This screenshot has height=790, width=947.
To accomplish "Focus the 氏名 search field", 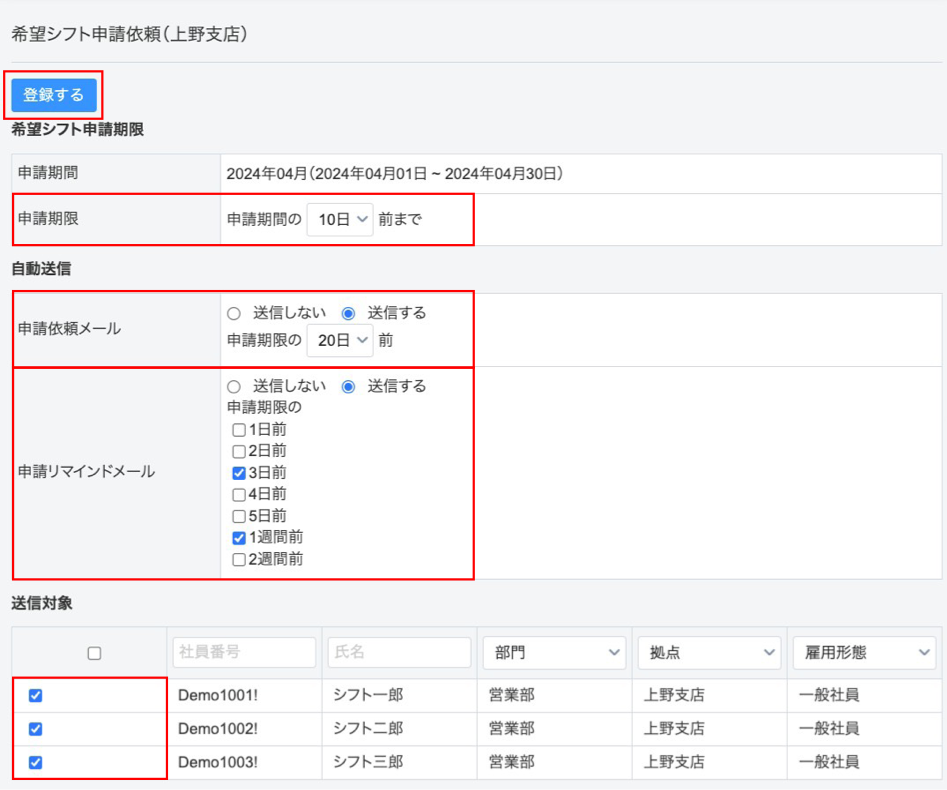I will click(x=399, y=652).
